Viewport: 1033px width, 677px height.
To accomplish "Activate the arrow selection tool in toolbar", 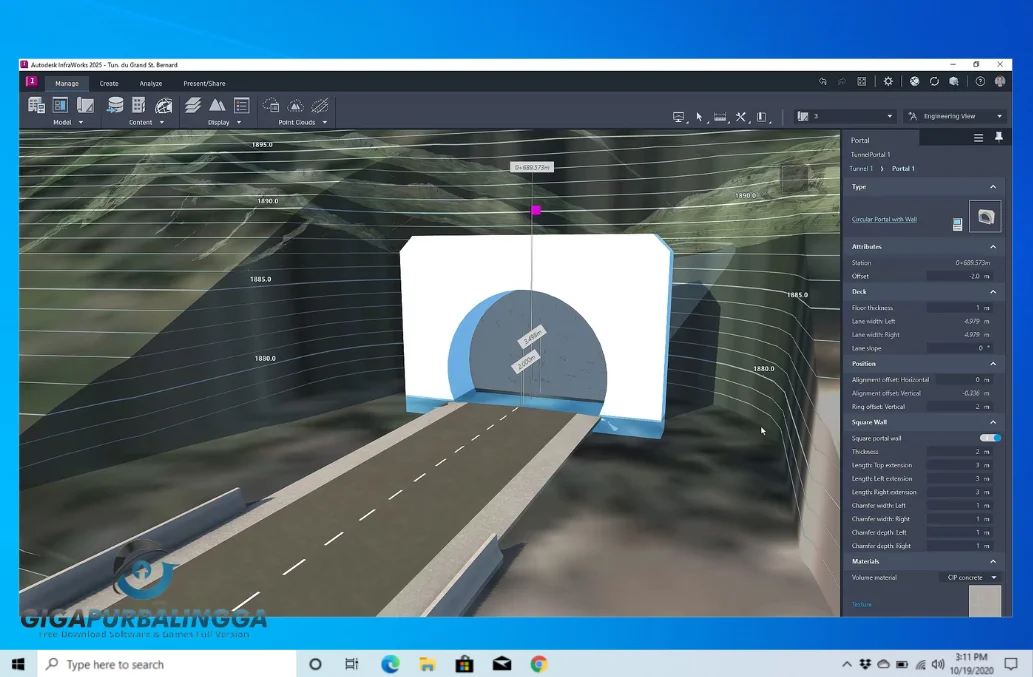I will [x=699, y=117].
